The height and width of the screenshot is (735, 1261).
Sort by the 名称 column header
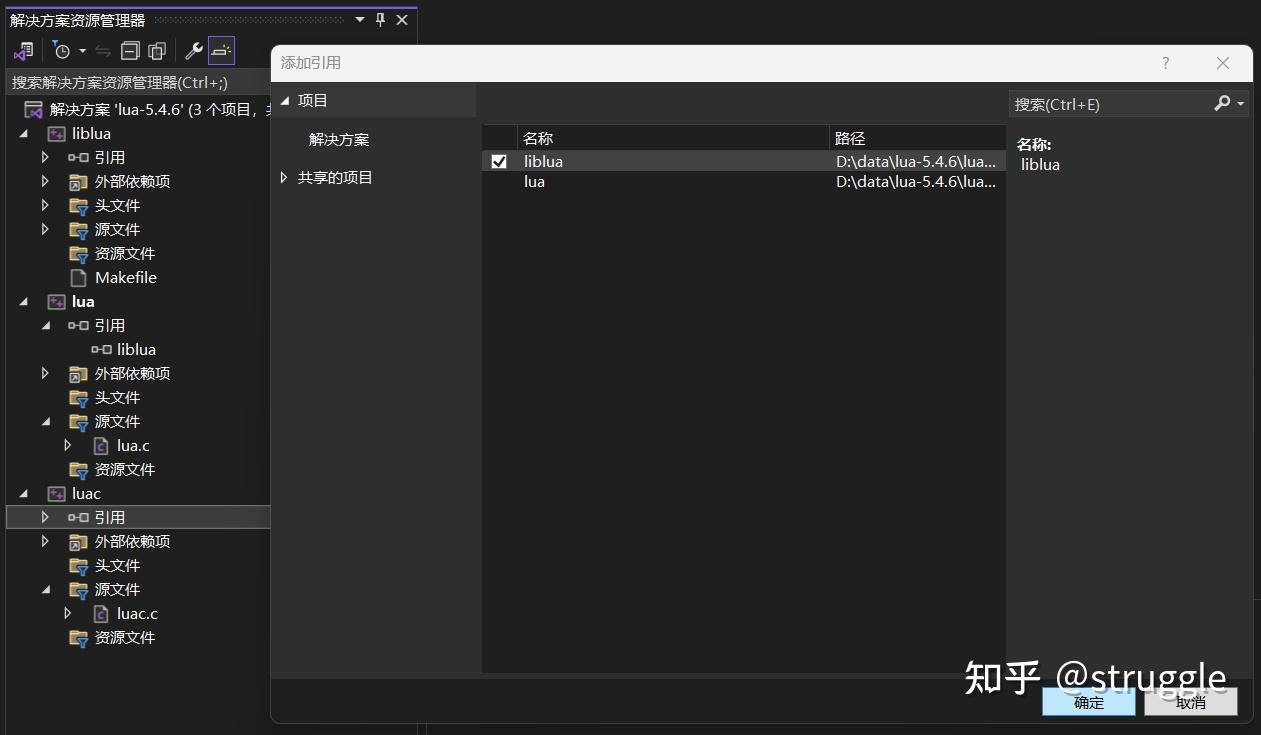(x=673, y=138)
